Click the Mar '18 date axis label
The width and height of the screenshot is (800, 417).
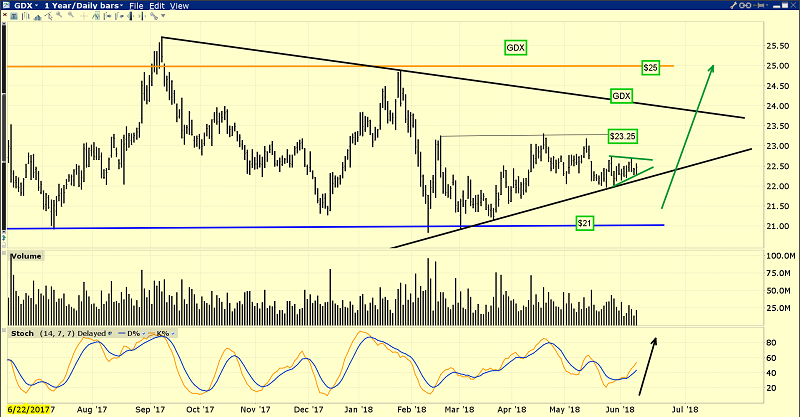tap(460, 409)
